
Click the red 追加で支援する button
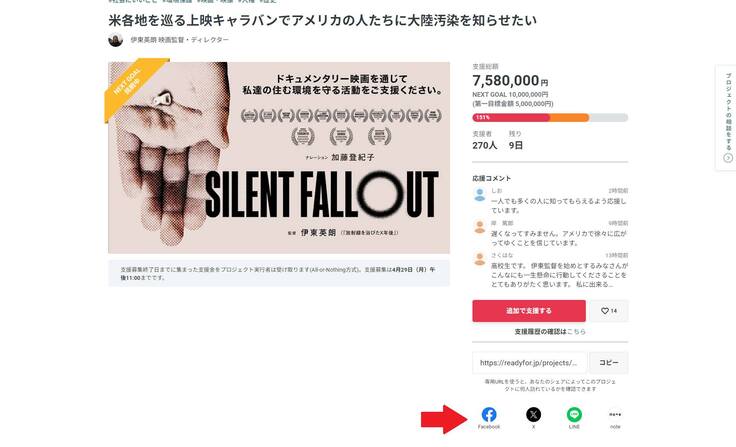click(529, 311)
